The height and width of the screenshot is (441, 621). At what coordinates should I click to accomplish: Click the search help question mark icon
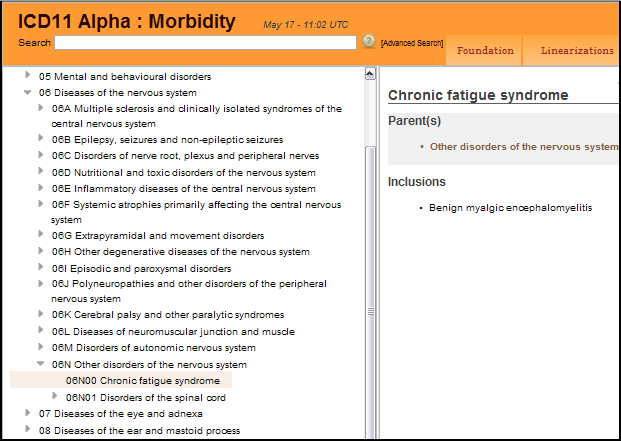369,42
